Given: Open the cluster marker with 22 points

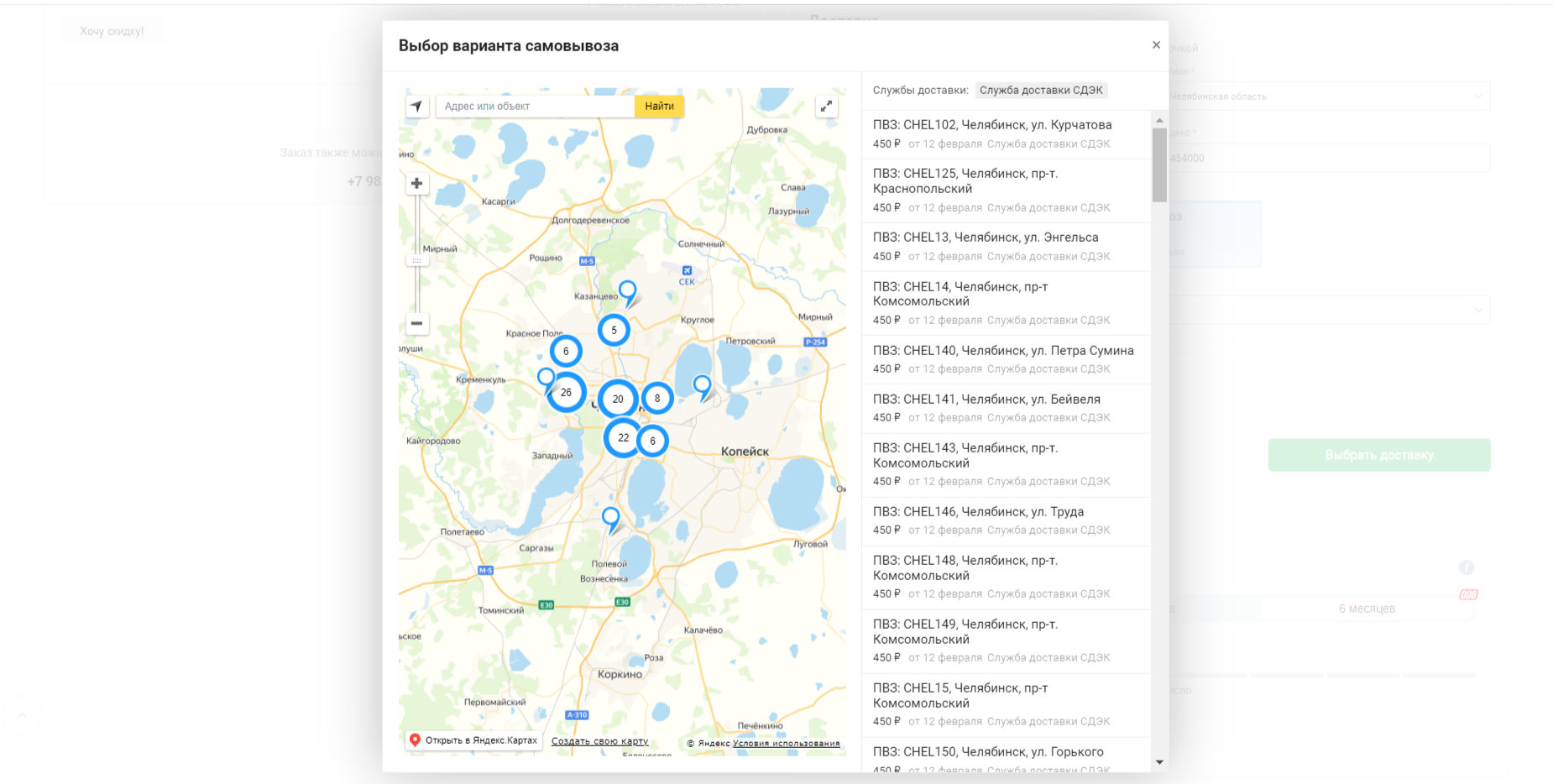Looking at the screenshot, I should coord(623,437).
